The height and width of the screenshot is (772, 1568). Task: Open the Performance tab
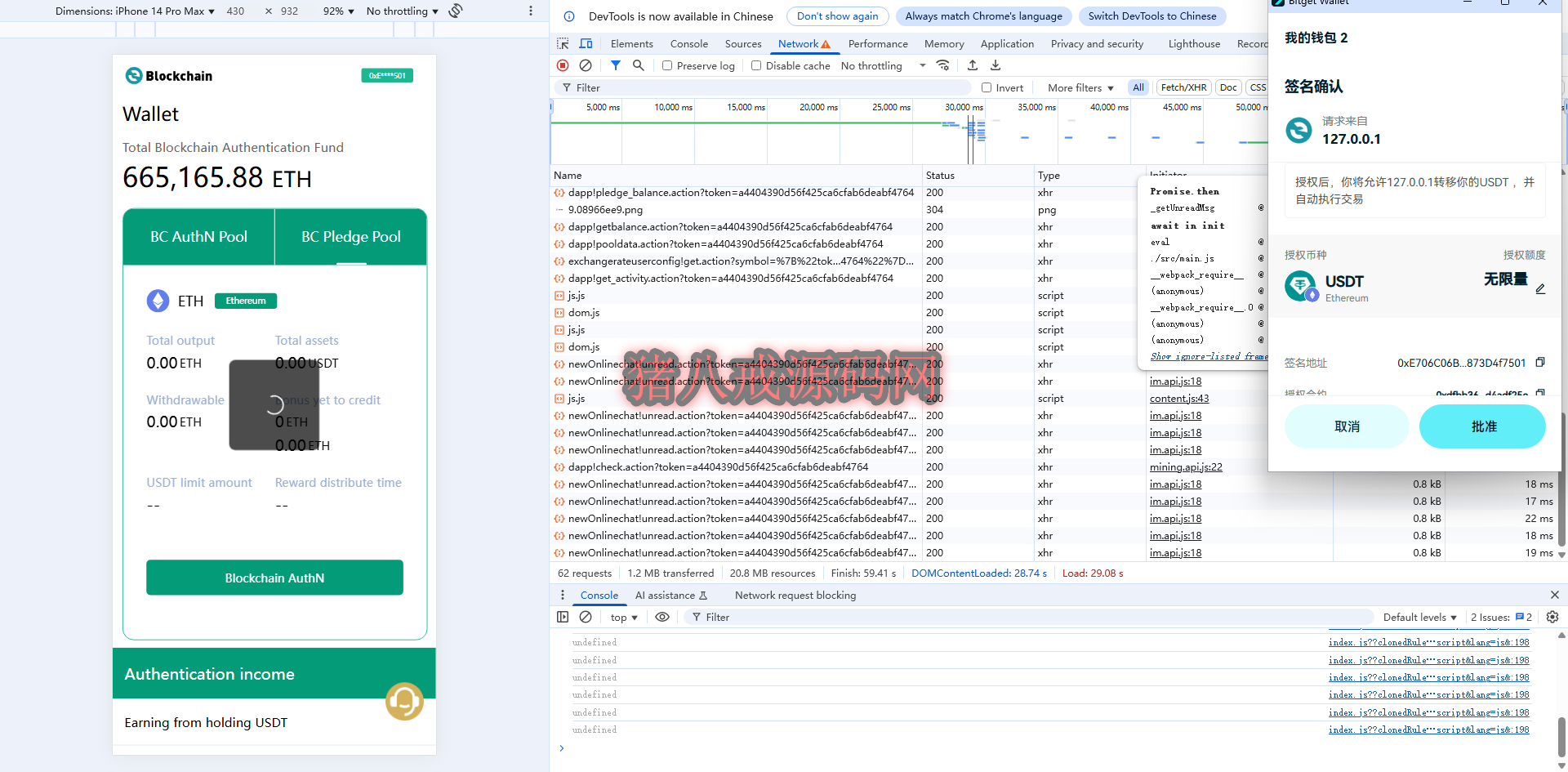(878, 43)
